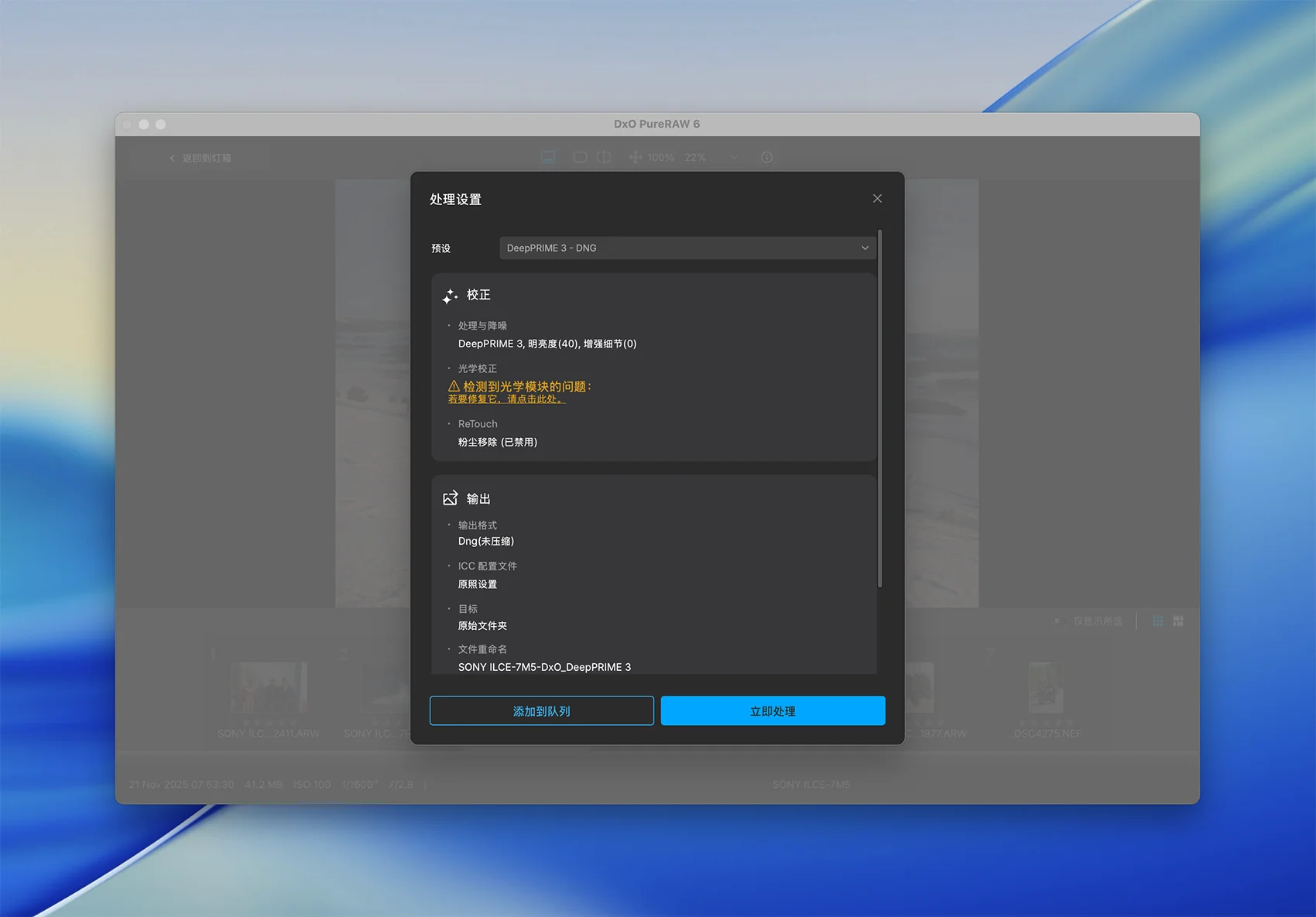Click the 输出格式 label
This screenshot has height=917, width=1316.
coord(478,525)
